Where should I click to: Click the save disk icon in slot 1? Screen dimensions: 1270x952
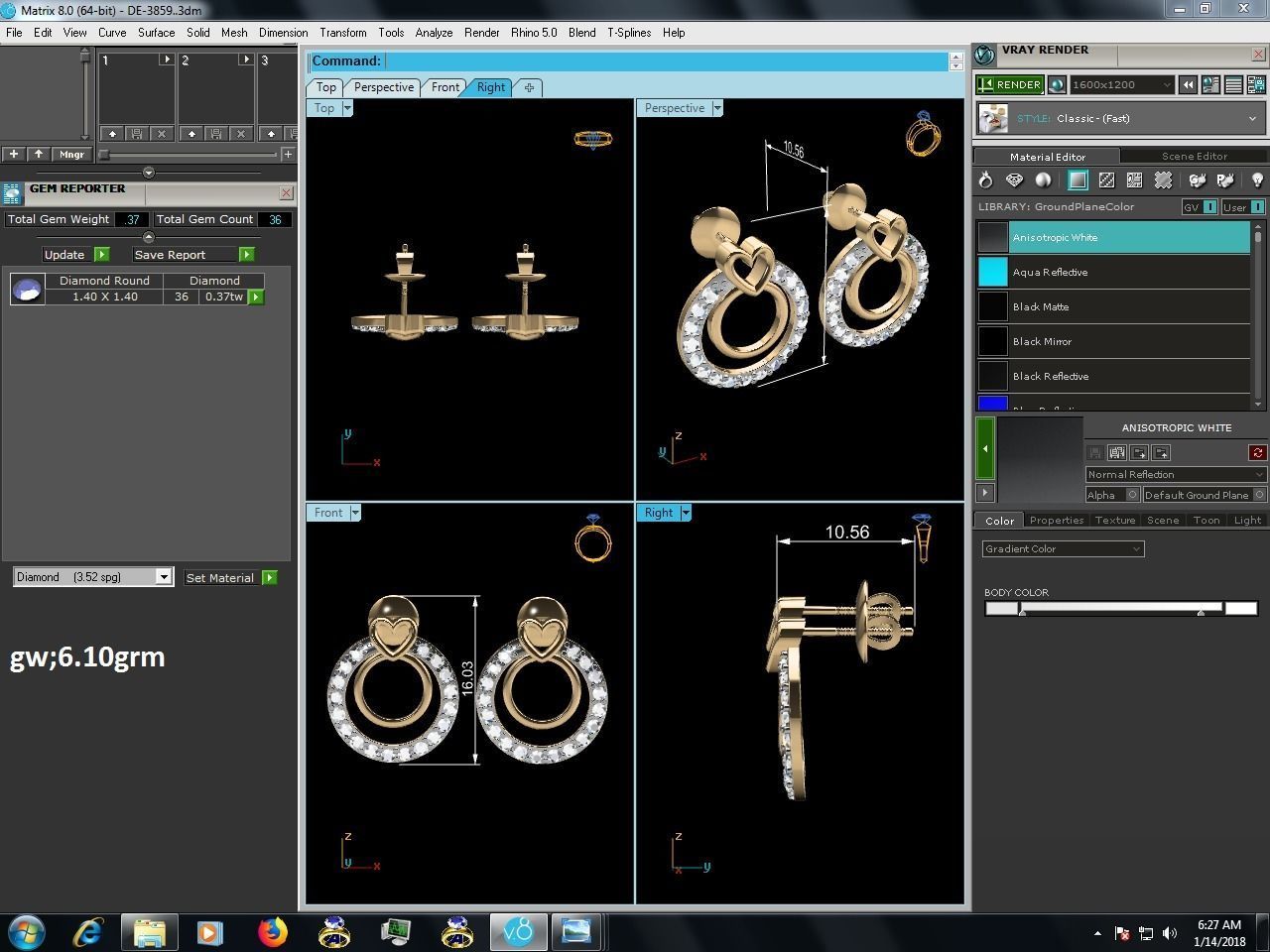(x=137, y=133)
